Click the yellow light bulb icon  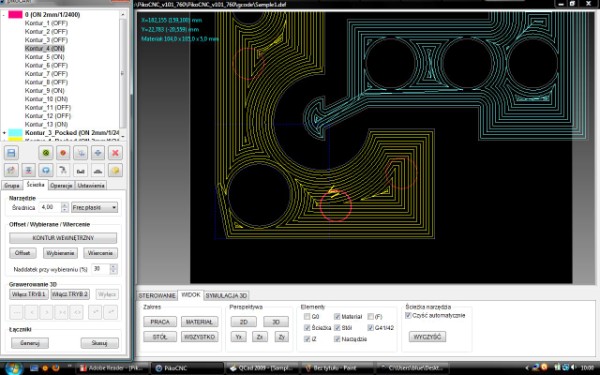(115, 170)
